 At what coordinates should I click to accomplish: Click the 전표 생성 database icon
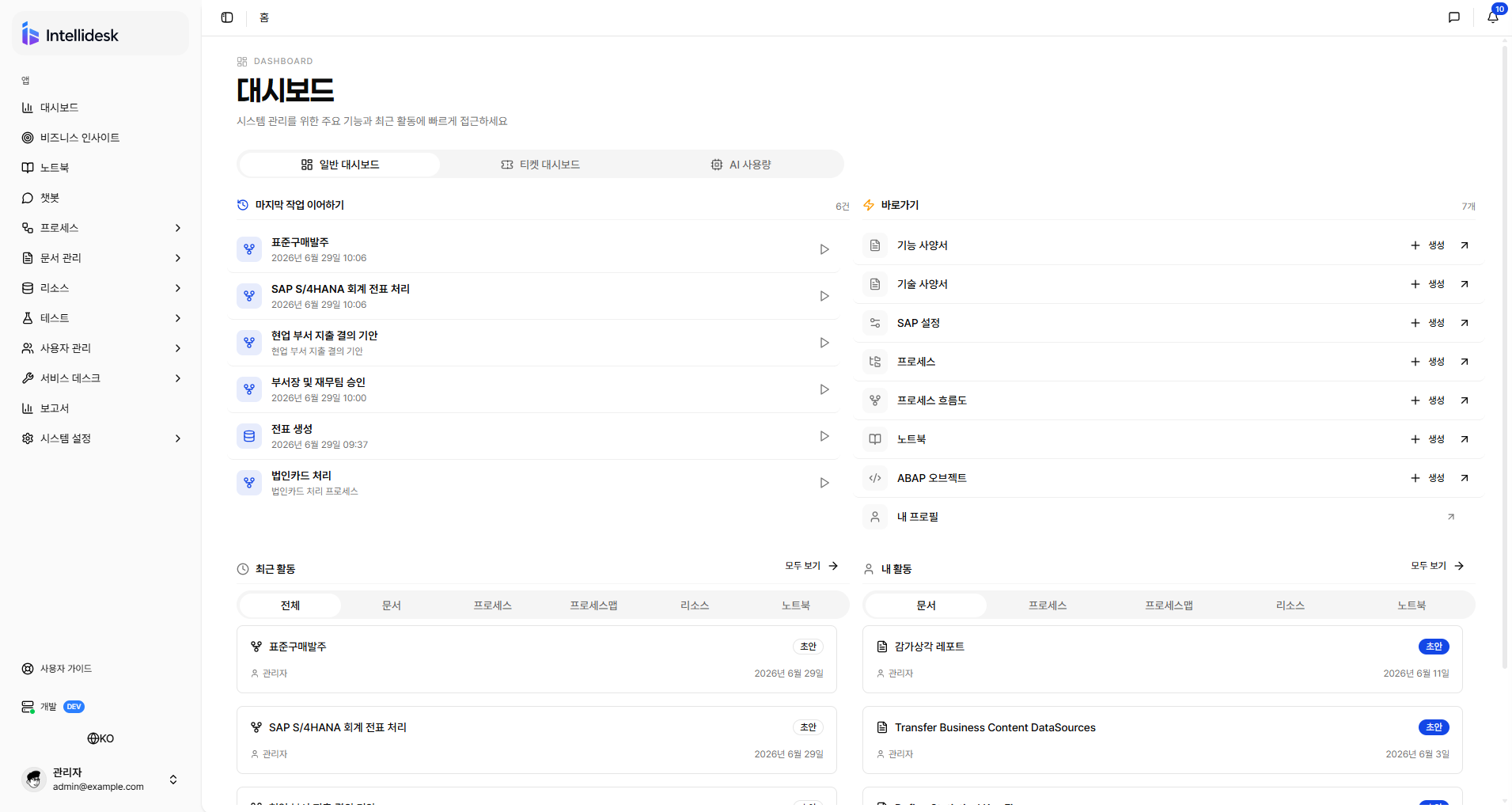click(249, 436)
